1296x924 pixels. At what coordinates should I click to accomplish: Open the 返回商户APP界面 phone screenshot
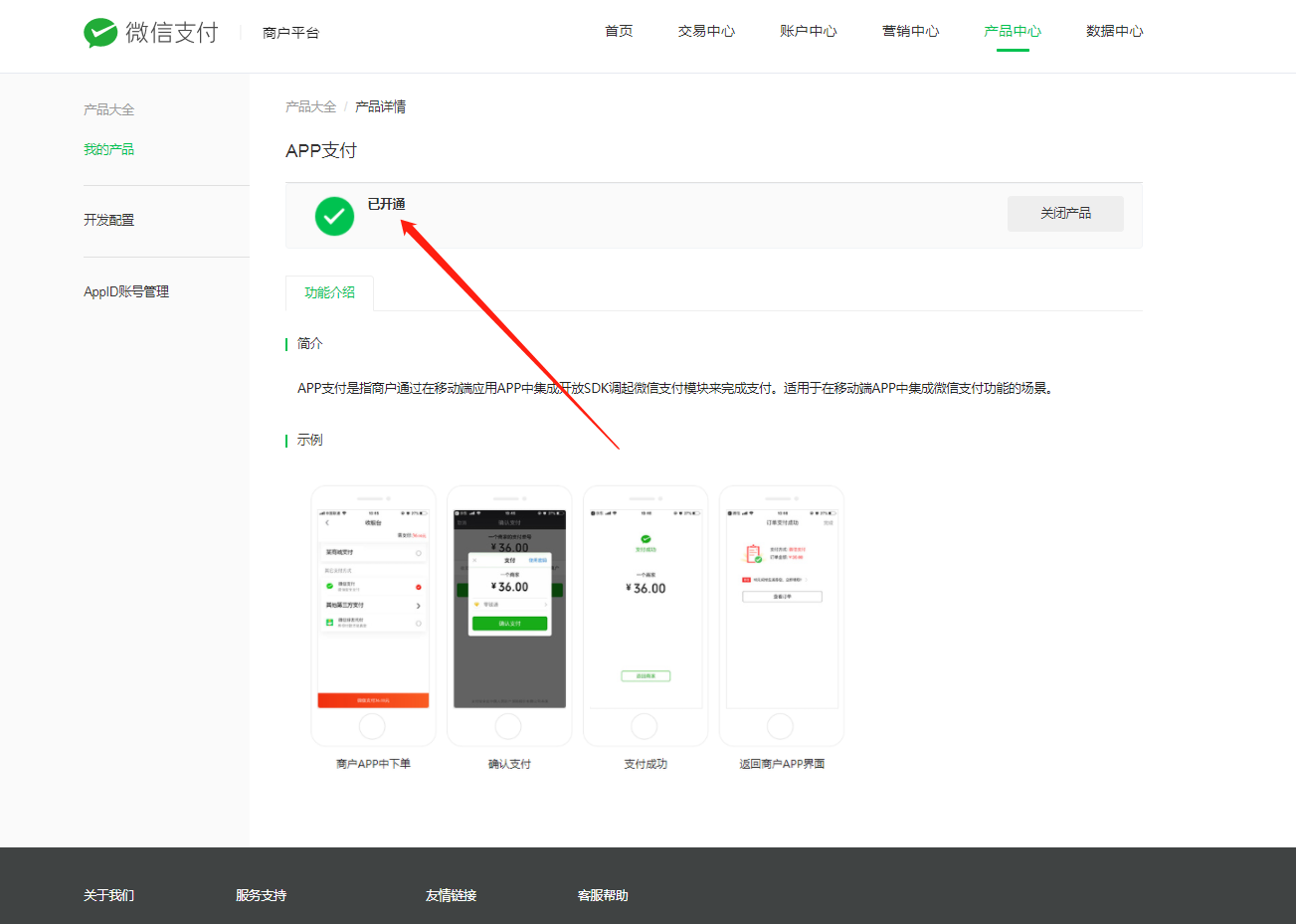point(782,616)
